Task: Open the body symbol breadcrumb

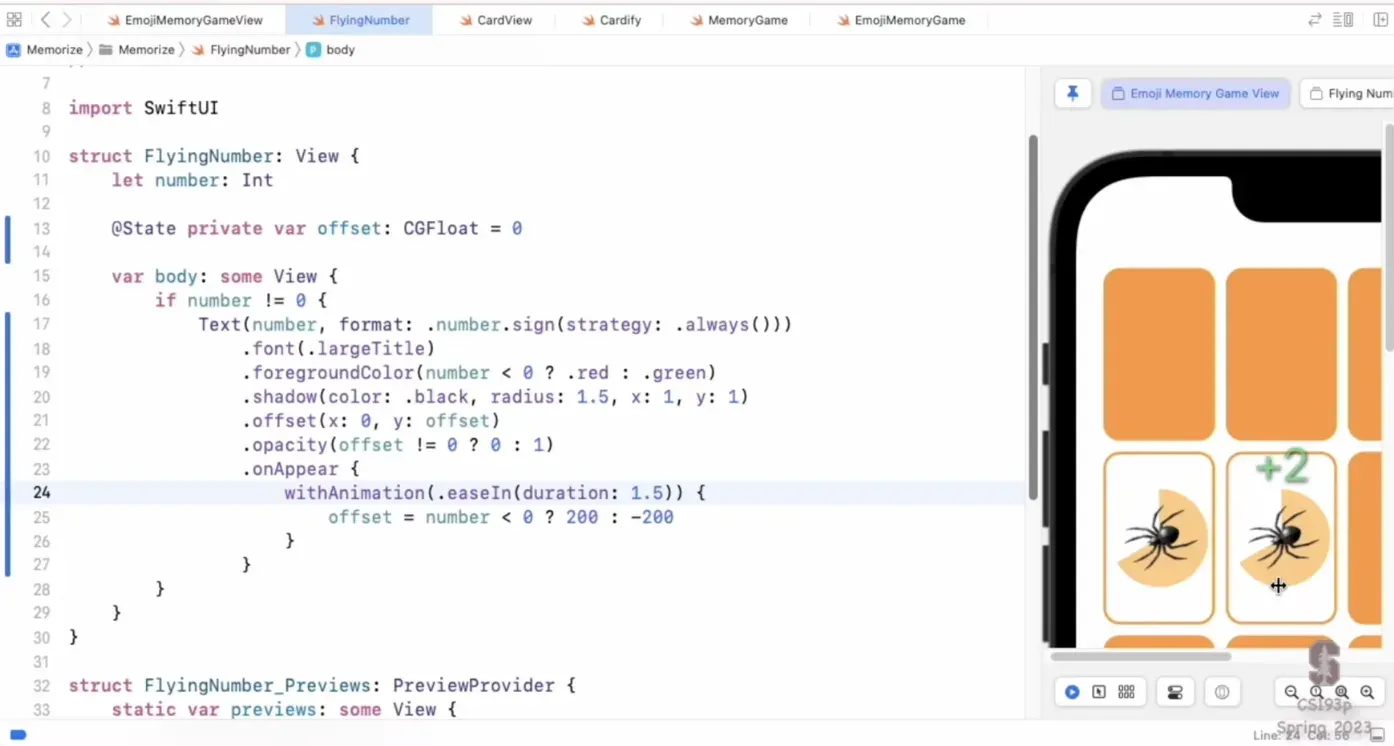Action: pyautogui.click(x=330, y=50)
